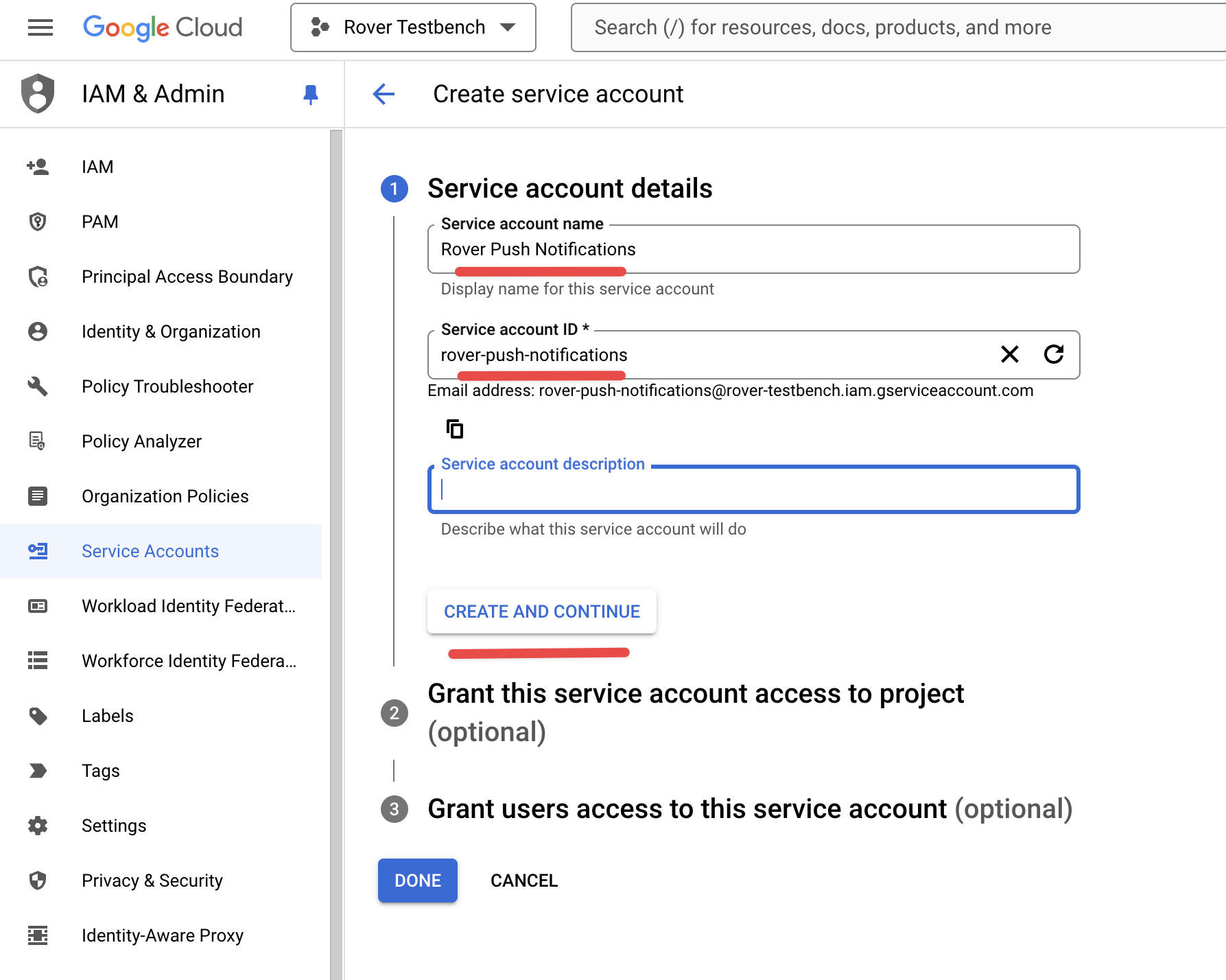Click CREATE AND CONTINUE
The width and height of the screenshot is (1226, 980).
(x=542, y=611)
